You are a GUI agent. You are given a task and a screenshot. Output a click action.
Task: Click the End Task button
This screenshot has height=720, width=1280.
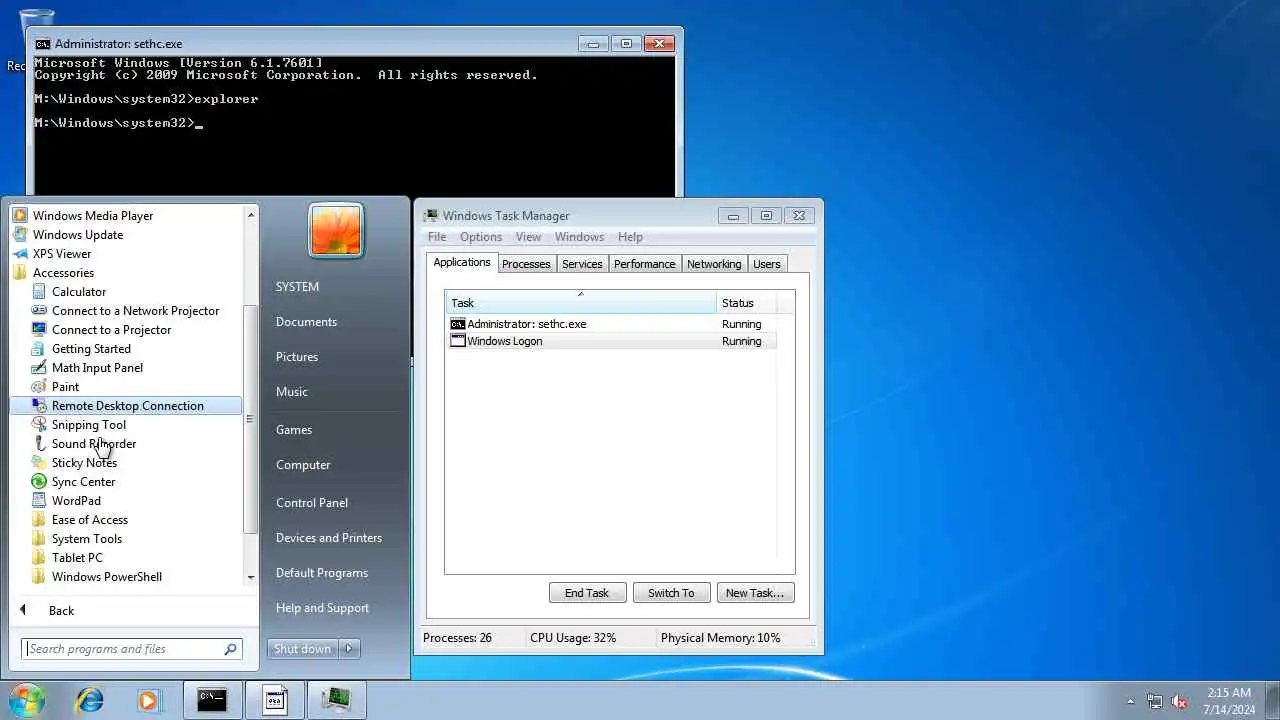tap(587, 593)
